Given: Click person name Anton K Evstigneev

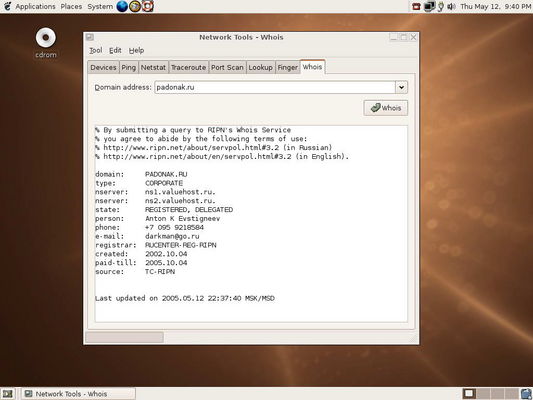Looking at the screenshot, I should [x=183, y=219].
